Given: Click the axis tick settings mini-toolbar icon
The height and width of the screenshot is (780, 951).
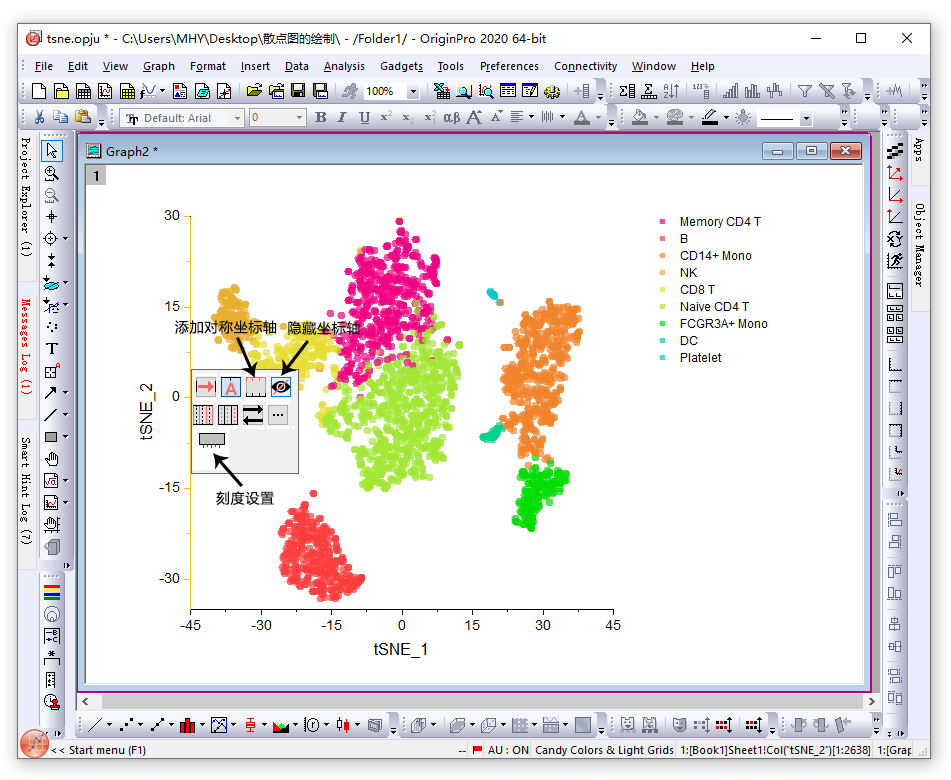Looking at the screenshot, I should tap(212, 440).
